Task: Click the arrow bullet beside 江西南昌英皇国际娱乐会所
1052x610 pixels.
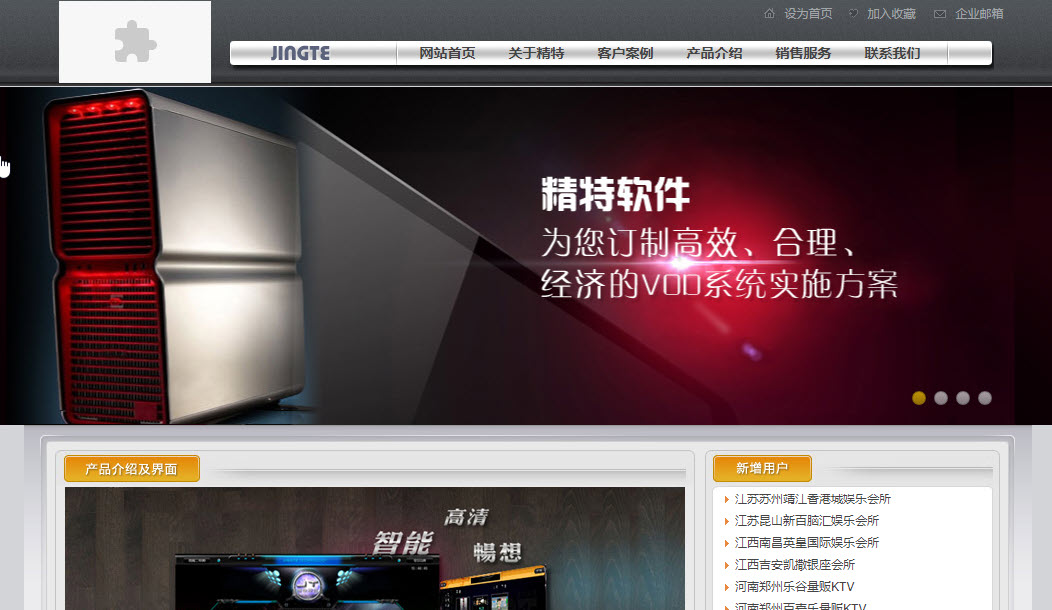Action: coord(727,543)
